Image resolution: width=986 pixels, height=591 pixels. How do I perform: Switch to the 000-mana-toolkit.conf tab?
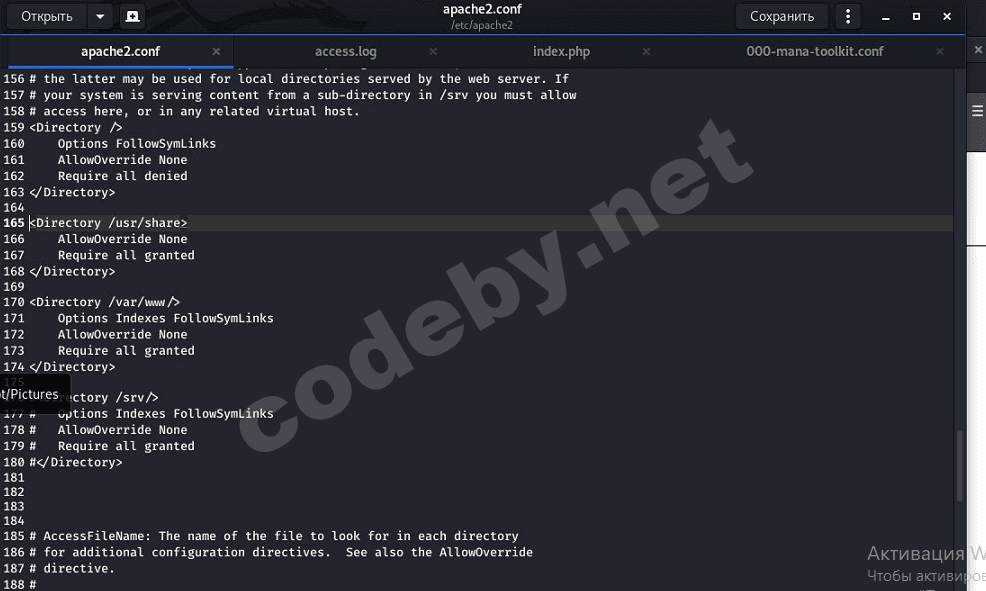pyautogui.click(x=814, y=52)
